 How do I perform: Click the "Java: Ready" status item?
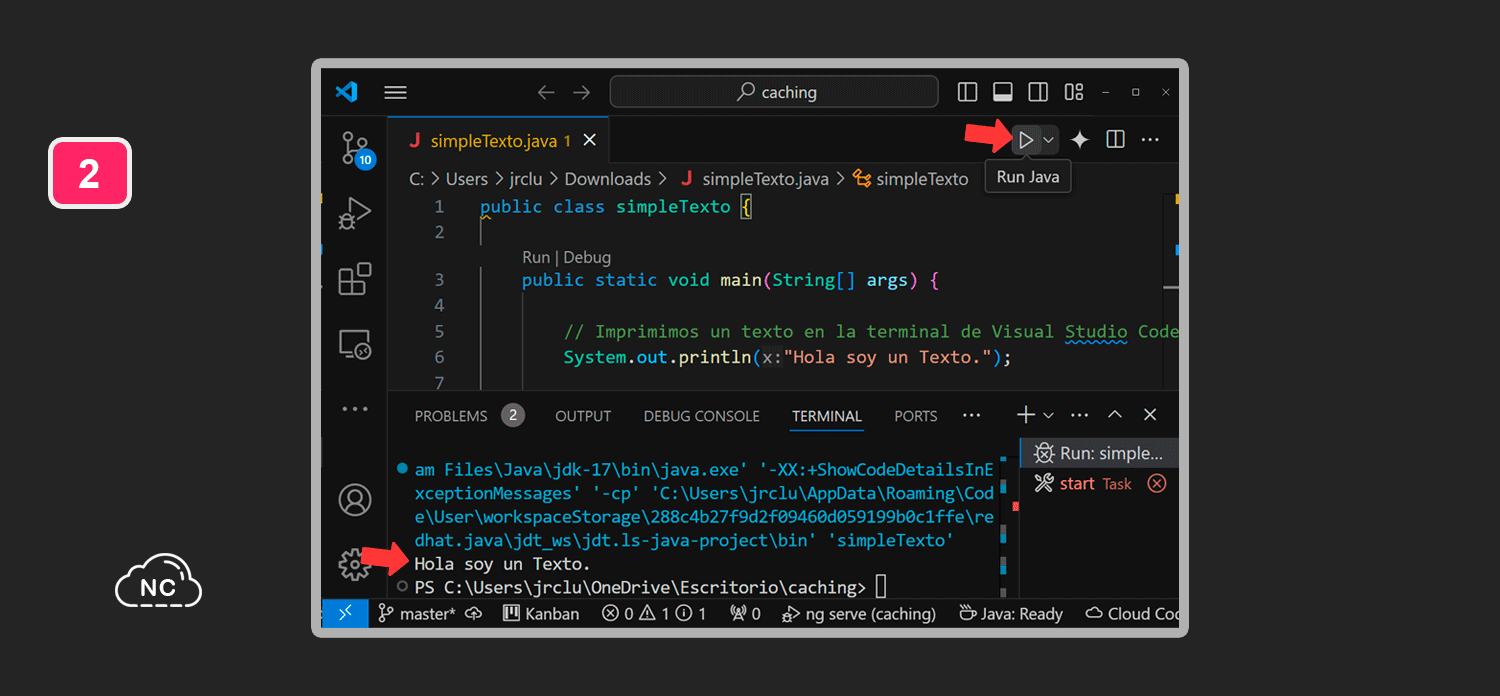[1011, 614]
